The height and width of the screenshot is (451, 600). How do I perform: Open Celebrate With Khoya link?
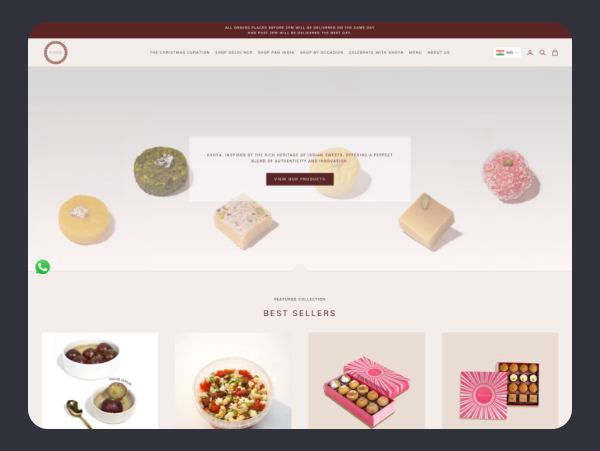(376, 52)
